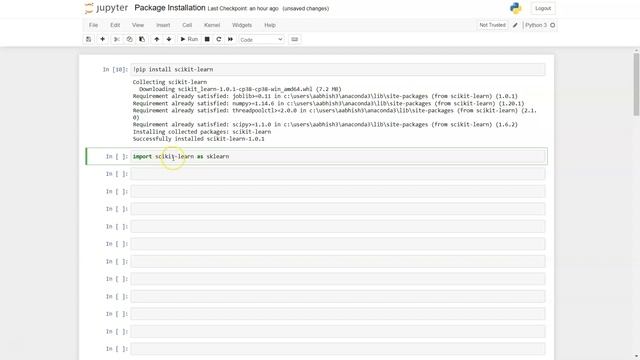Click the Python 3 kernel name
Viewport: 640px width, 360px height.
click(536, 25)
